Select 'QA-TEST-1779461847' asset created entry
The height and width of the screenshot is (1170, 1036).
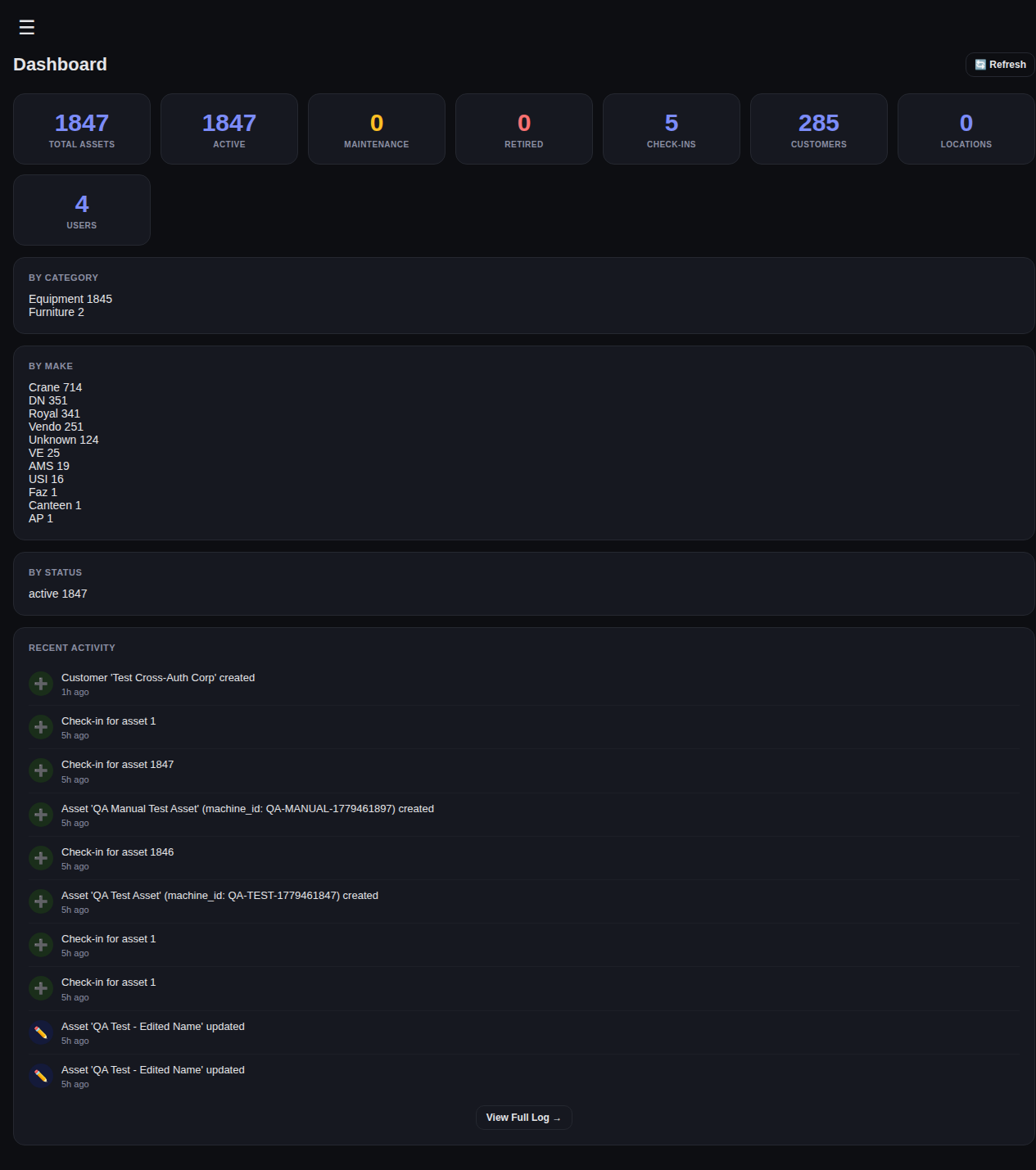[x=219, y=896]
